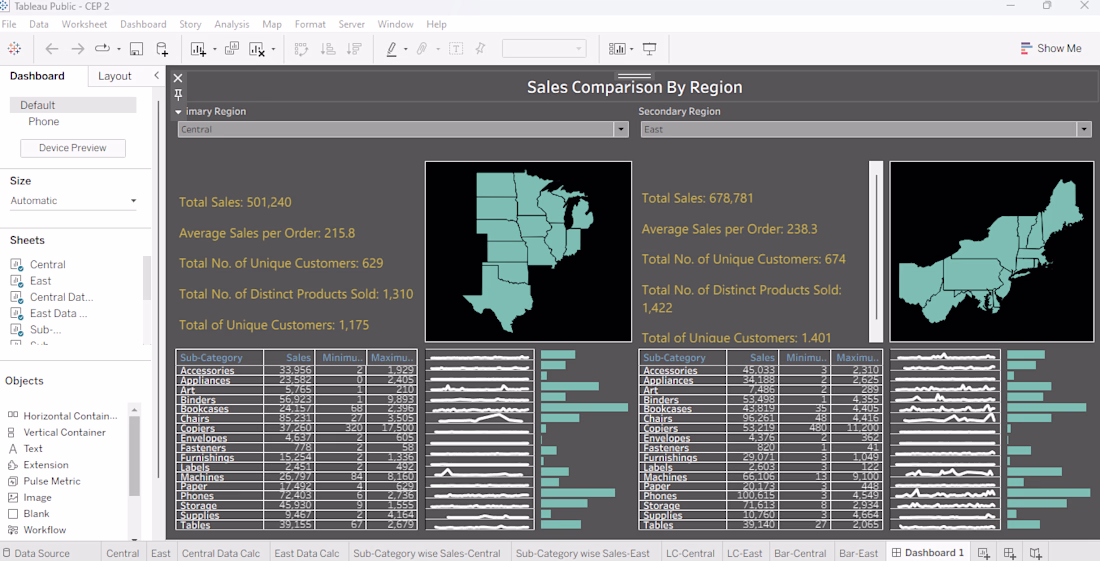Click the Fix axes pin toolbar icon
The width and height of the screenshot is (1100, 561).
click(481, 48)
